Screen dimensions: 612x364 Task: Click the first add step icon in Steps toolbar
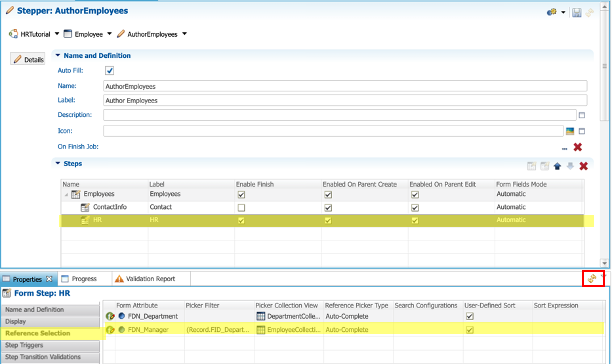click(x=531, y=166)
